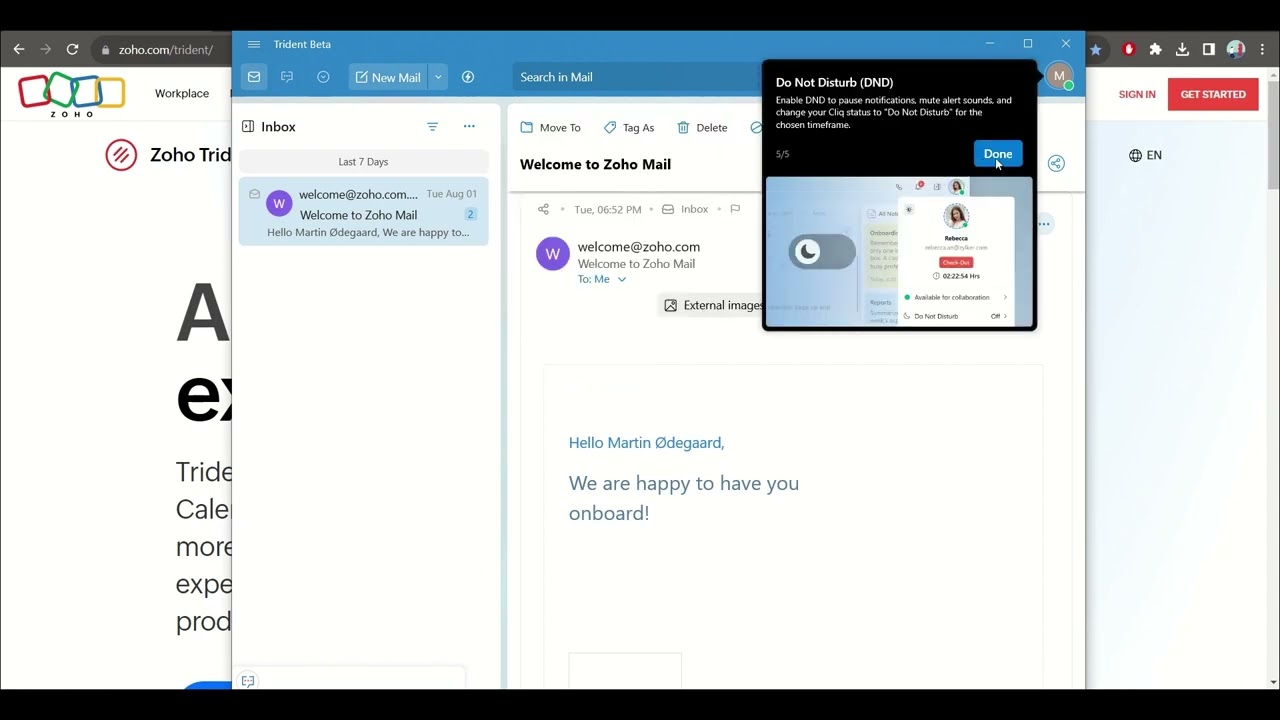Expand the To: Me recipients chevron
Viewport: 1280px width, 720px height.
pyautogui.click(x=621, y=280)
